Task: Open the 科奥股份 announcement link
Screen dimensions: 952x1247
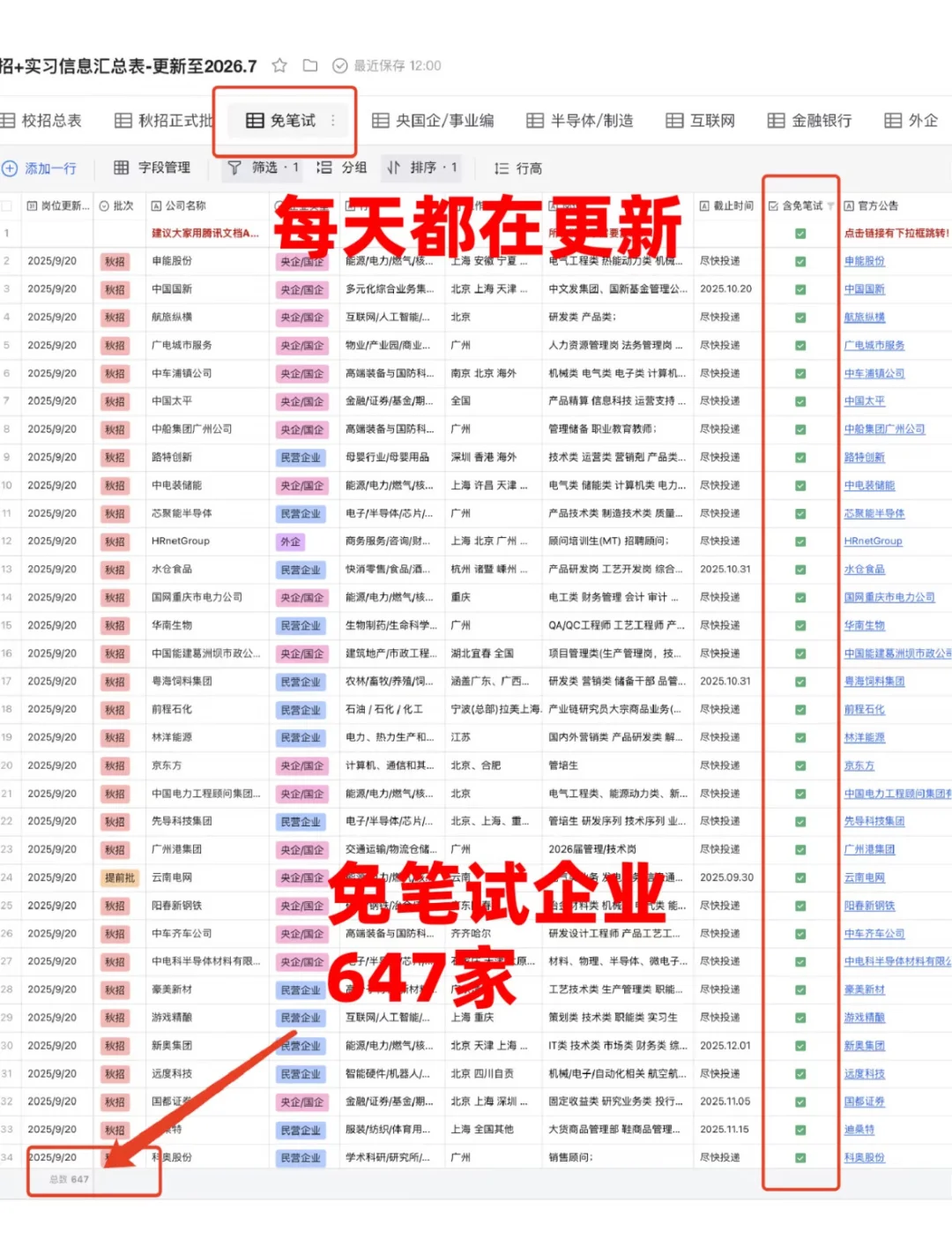Action: click(x=864, y=1158)
